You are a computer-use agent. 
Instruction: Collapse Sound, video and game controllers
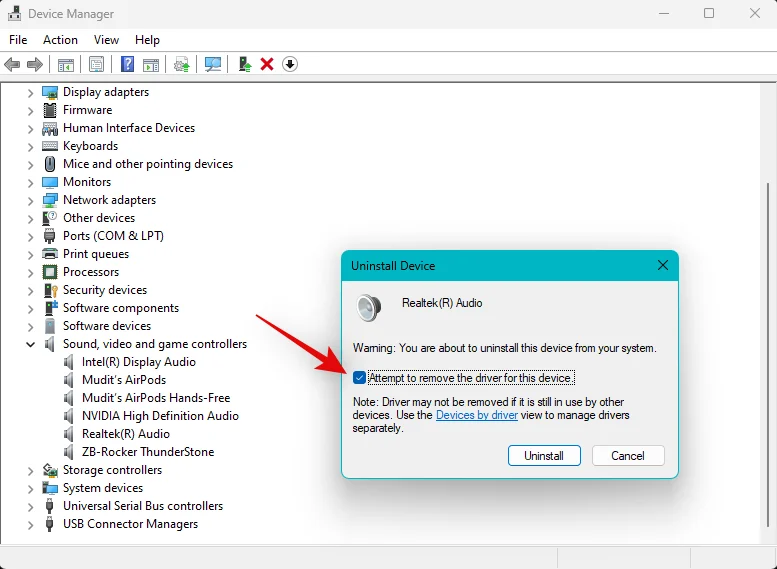coord(30,344)
